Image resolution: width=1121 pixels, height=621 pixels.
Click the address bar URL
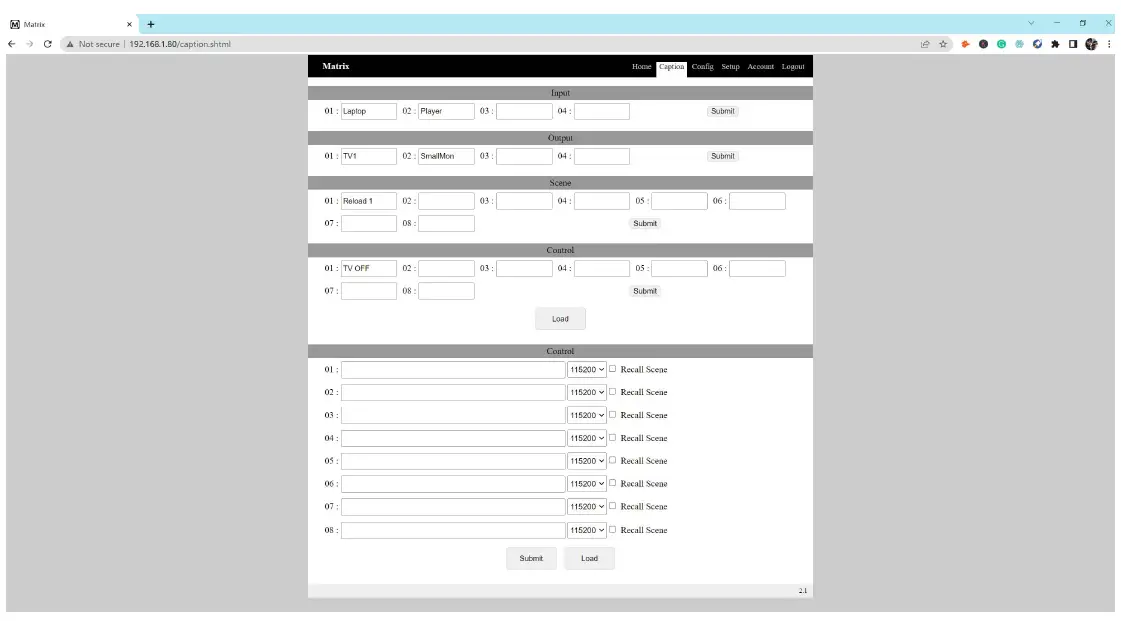180,44
